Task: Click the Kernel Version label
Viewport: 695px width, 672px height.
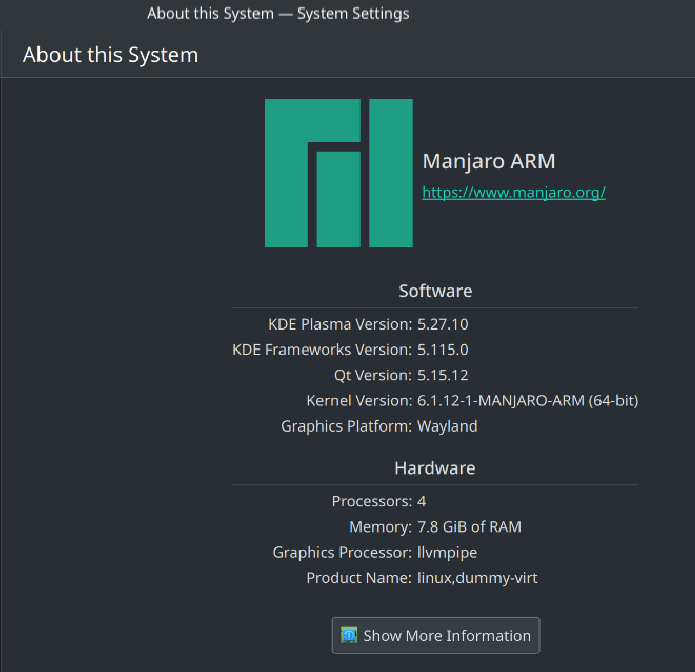Action: click(x=359, y=401)
